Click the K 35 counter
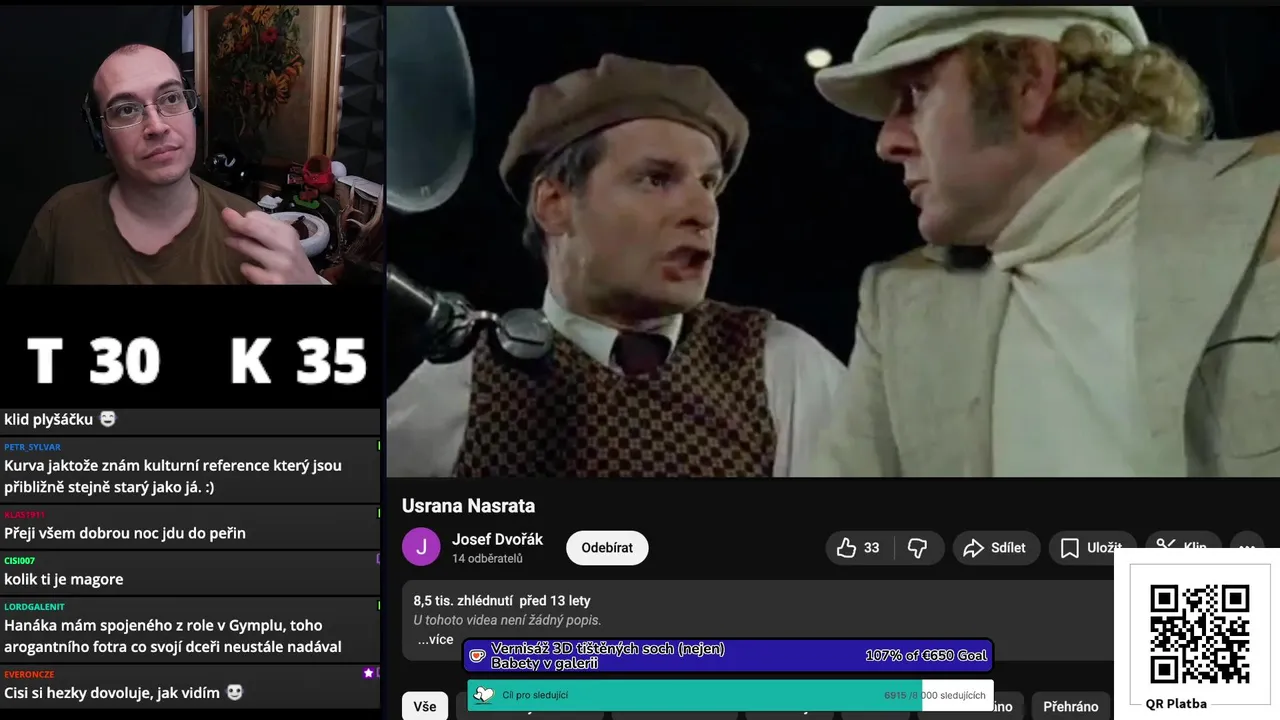 [x=297, y=361]
